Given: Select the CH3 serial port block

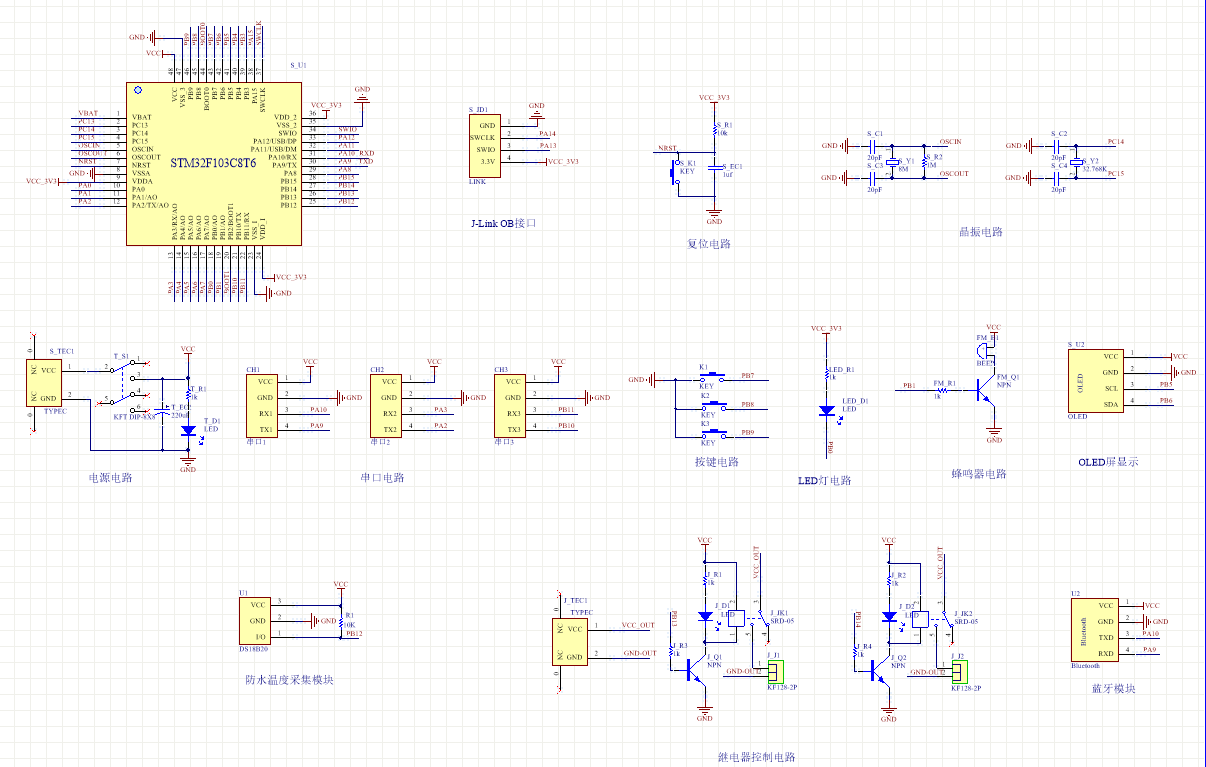Looking at the screenshot, I should pos(510,405).
